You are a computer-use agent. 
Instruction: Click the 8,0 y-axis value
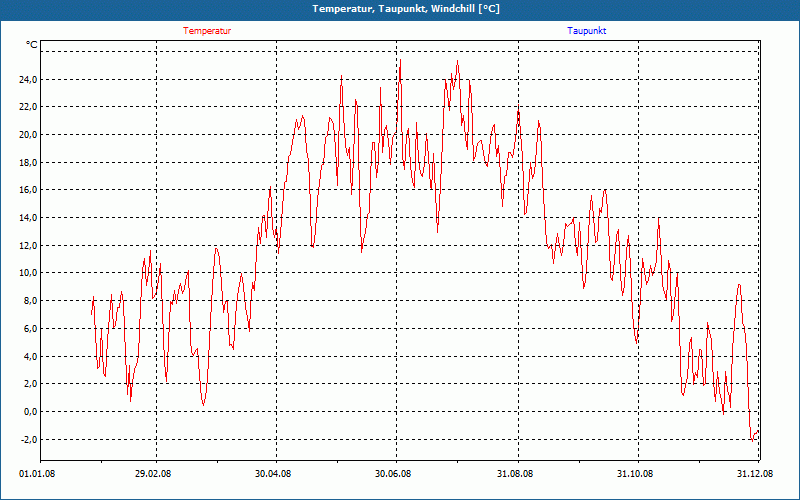tap(30, 301)
